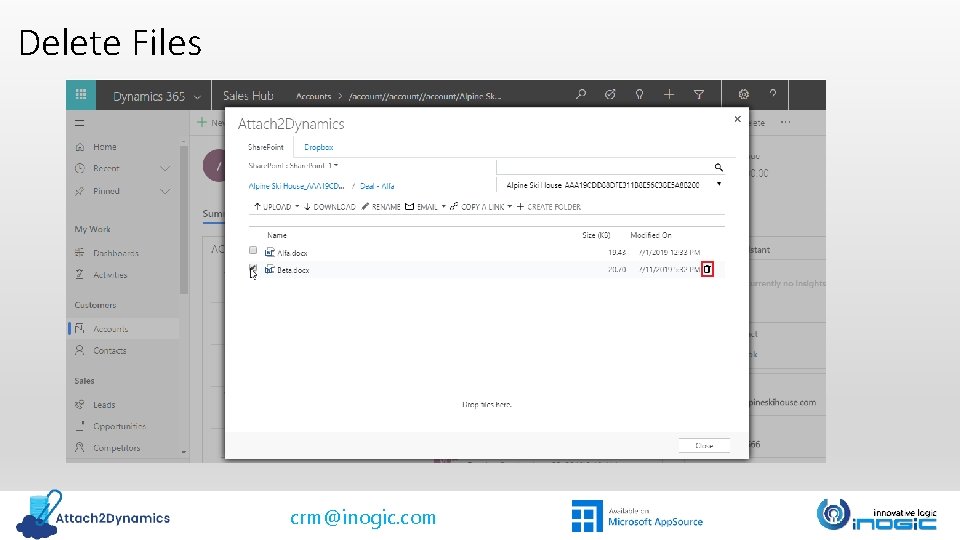Click the plus quick create icon
Screen dimensions: 960x540
[x=669, y=94]
